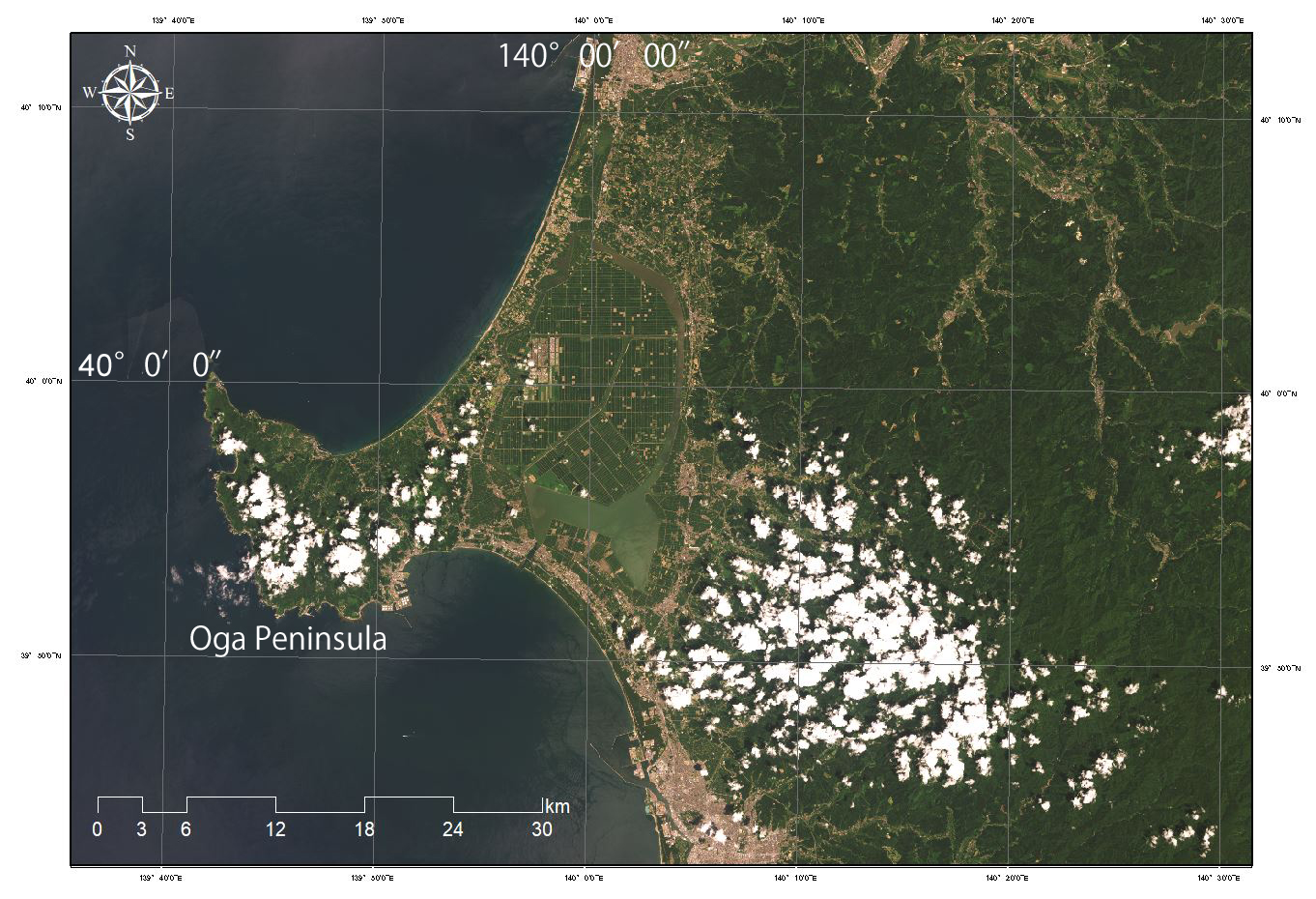Click the E letter on the compass
1316x899 pixels.
[169, 94]
